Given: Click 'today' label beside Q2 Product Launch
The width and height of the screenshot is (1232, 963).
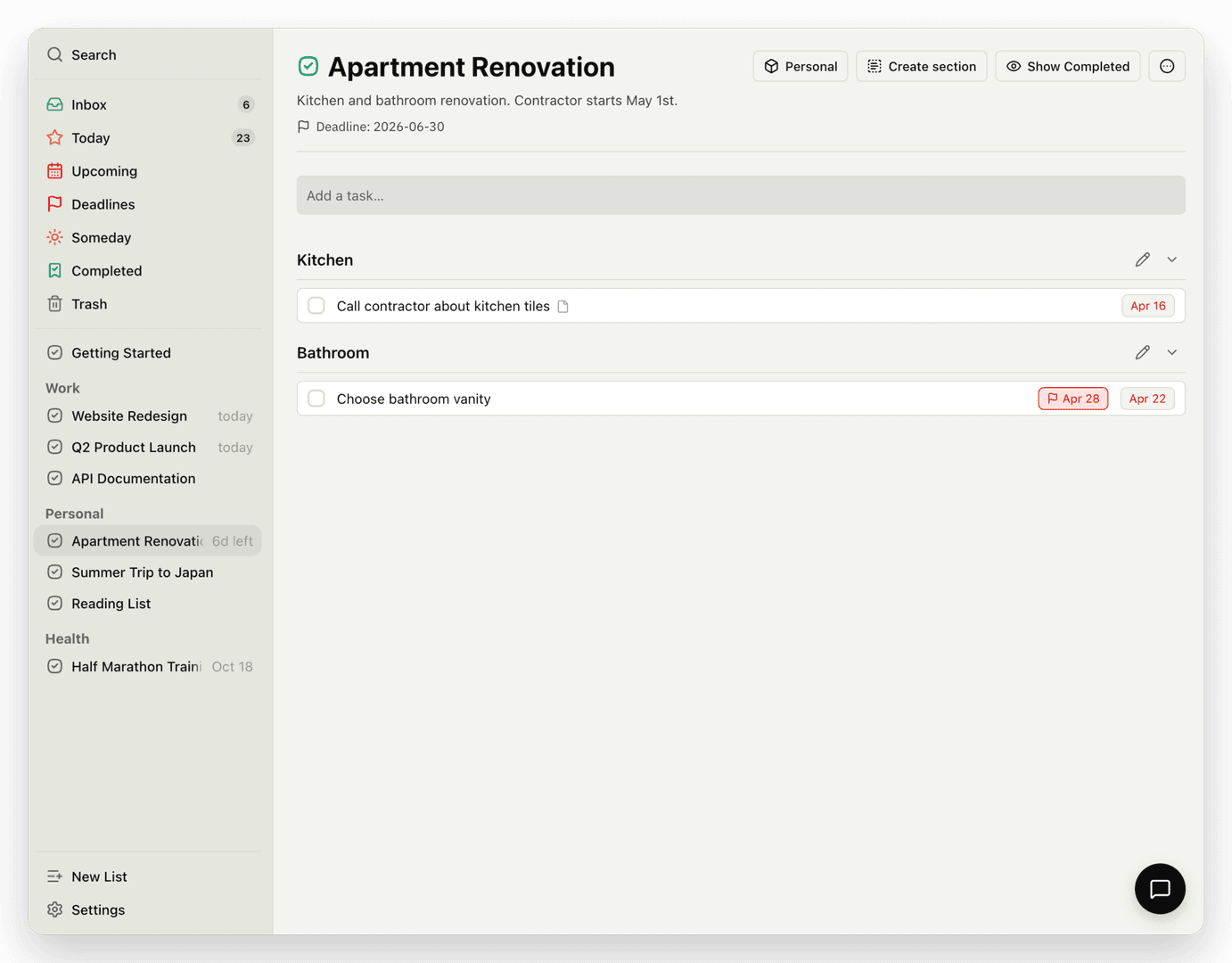Looking at the screenshot, I should pyautogui.click(x=235, y=447).
